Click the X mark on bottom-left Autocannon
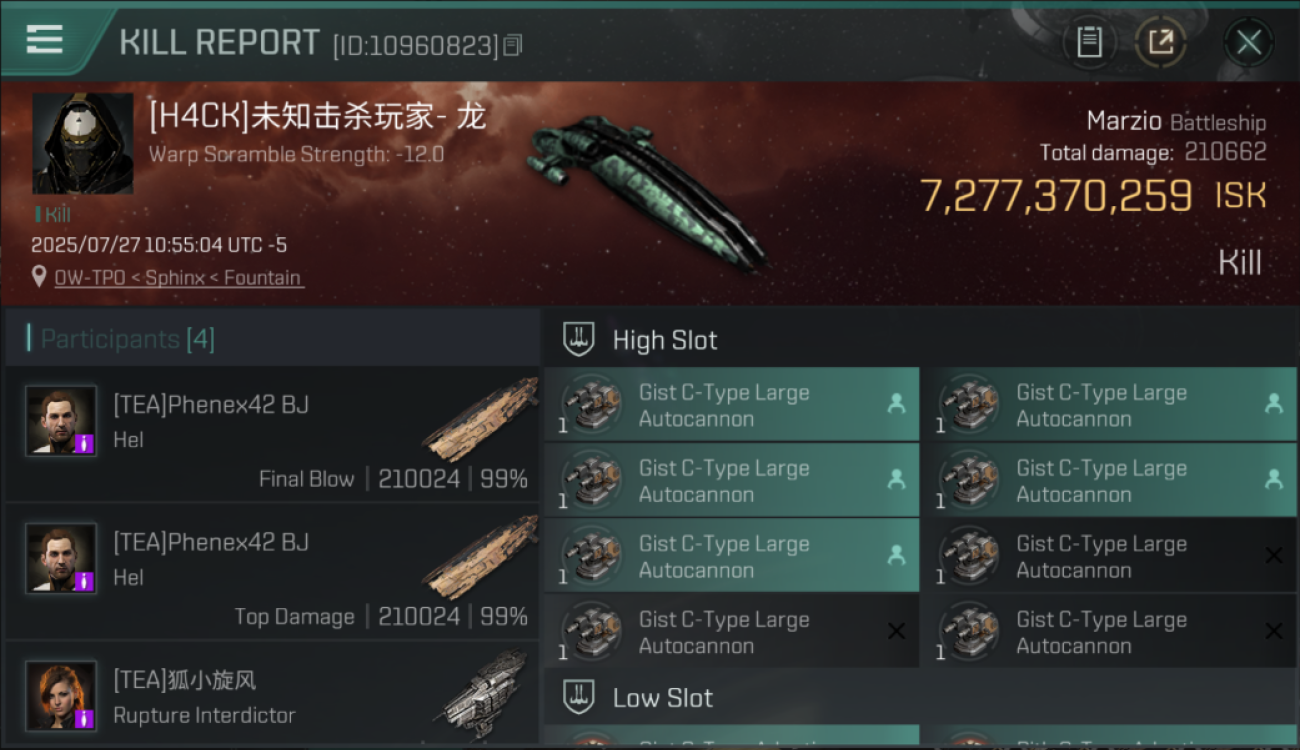Image resolution: width=1300 pixels, height=750 pixels. [x=896, y=631]
